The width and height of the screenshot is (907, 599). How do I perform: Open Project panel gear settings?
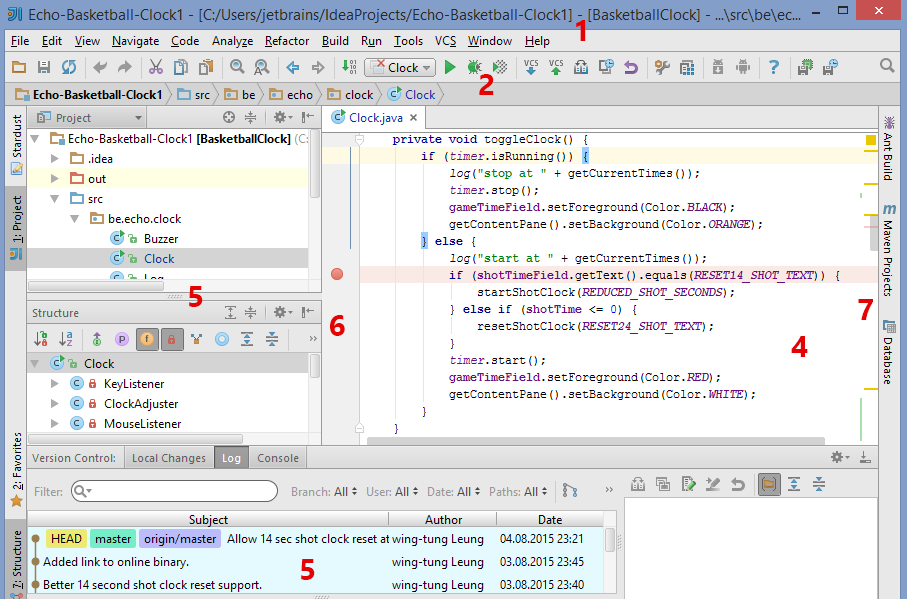[282, 117]
